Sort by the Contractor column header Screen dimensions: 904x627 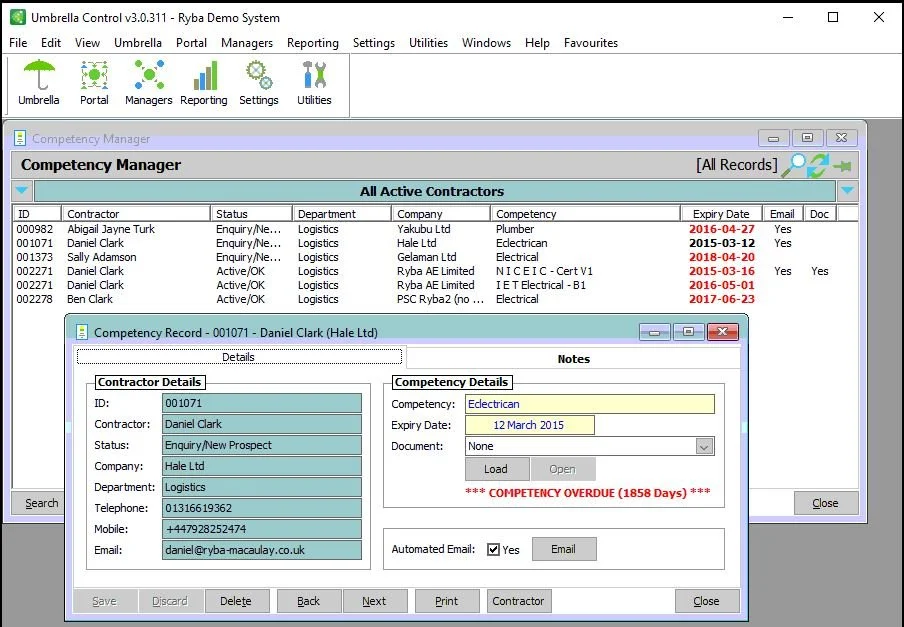136,214
